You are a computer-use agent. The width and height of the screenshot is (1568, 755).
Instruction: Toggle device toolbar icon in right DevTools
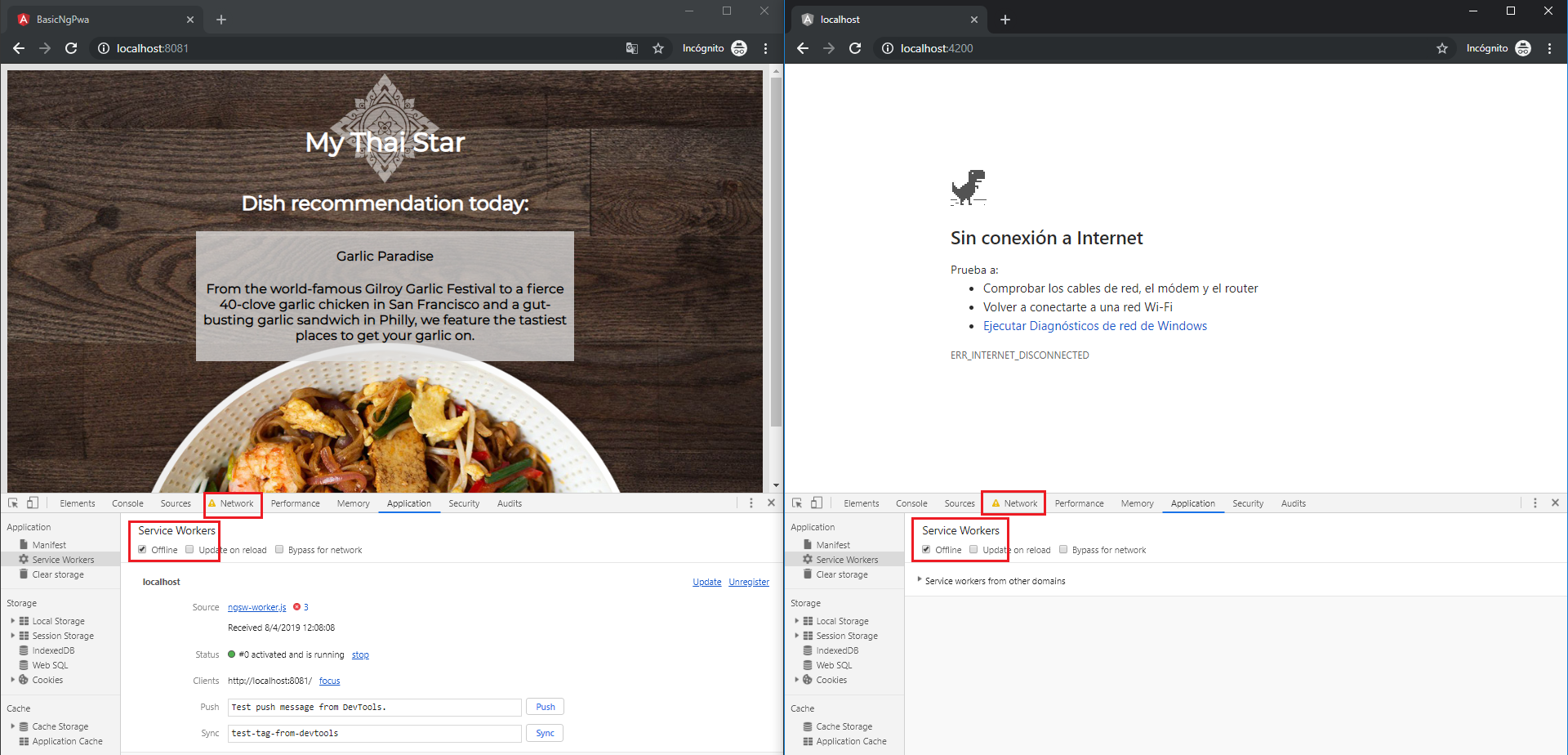(x=817, y=503)
